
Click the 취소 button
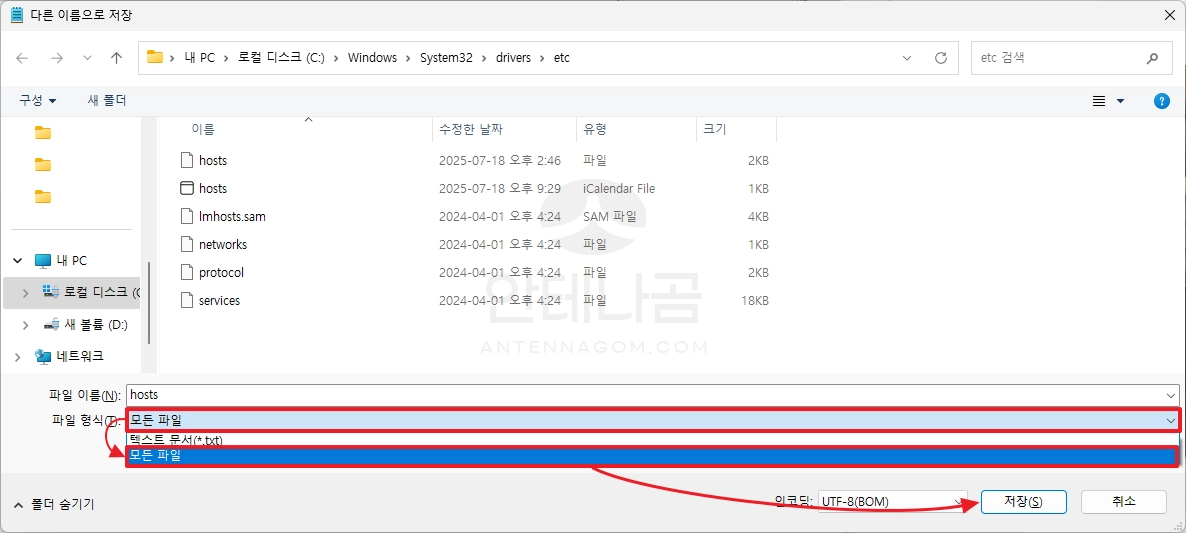1124,501
